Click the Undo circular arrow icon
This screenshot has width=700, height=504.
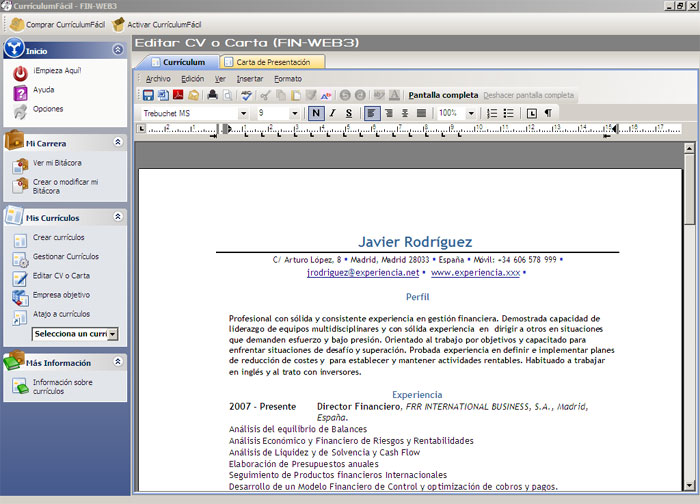pyautogui.click(x=345, y=95)
